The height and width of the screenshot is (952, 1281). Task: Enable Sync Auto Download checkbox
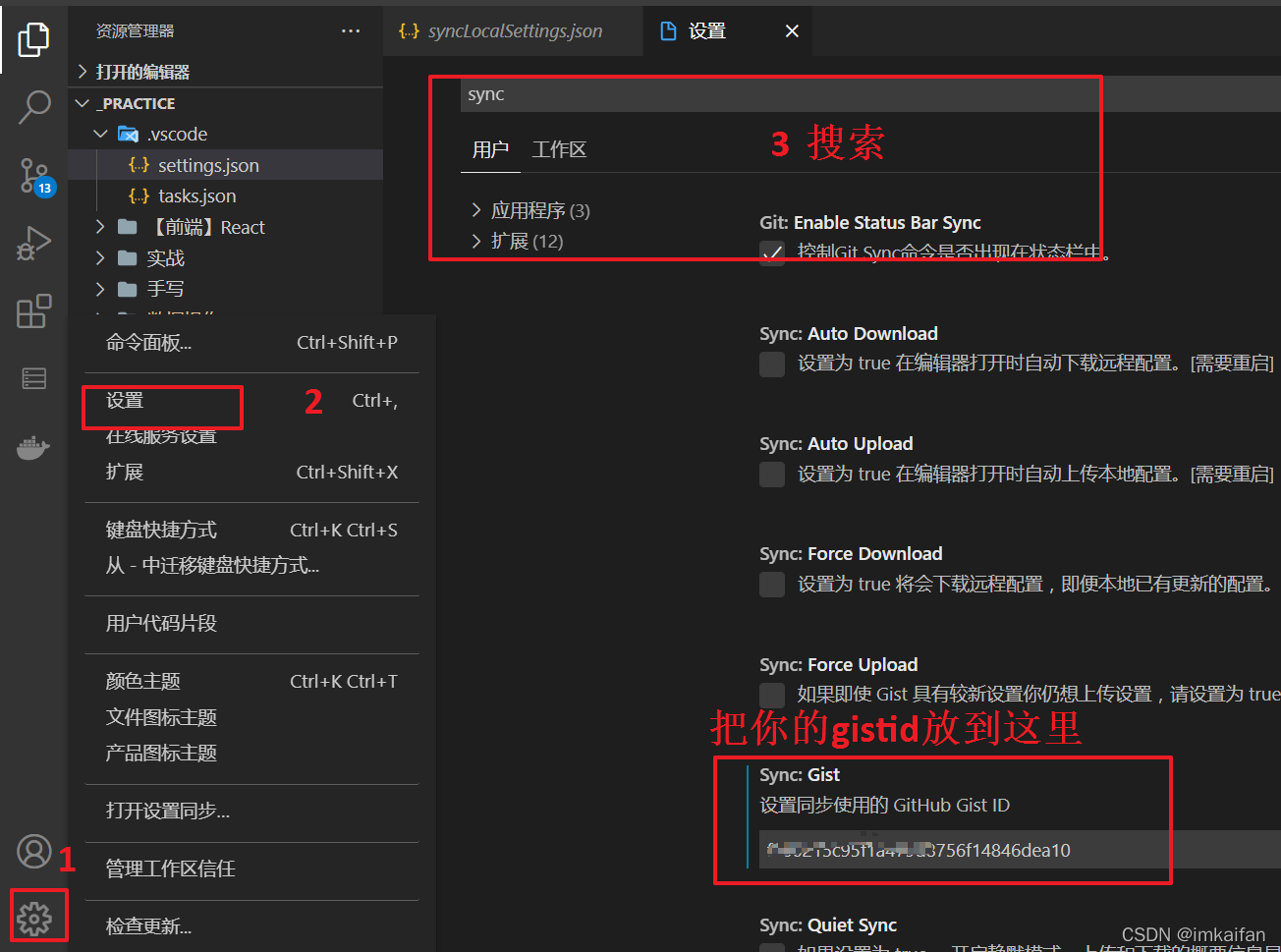click(x=772, y=364)
